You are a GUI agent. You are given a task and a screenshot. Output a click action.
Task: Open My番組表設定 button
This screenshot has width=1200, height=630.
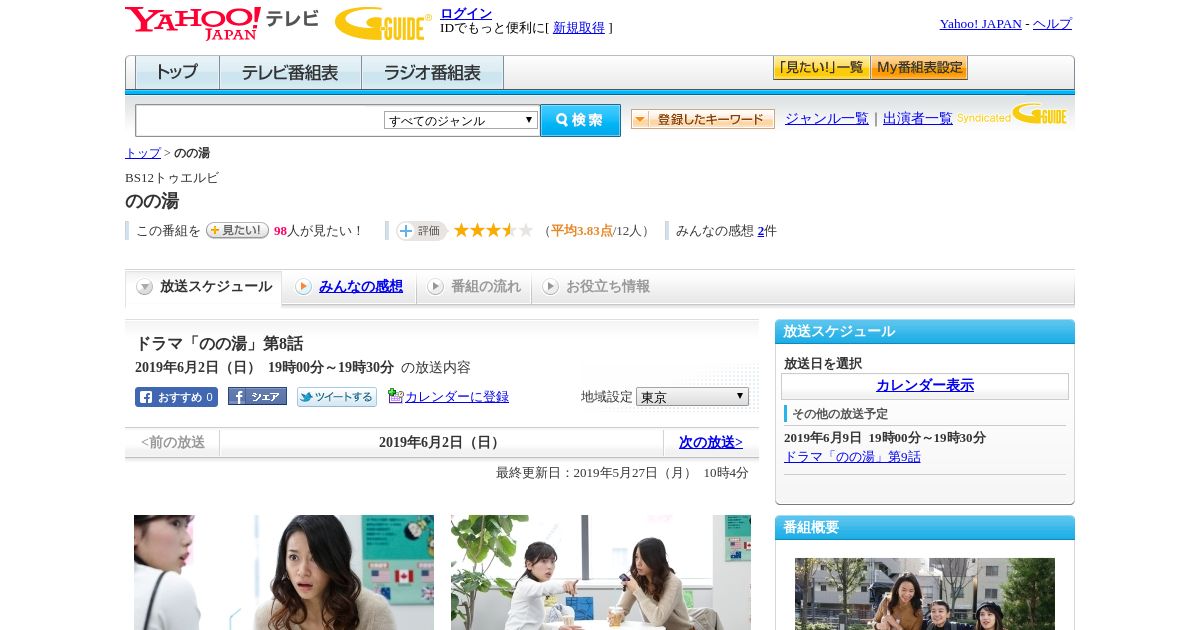tap(919, 68)
